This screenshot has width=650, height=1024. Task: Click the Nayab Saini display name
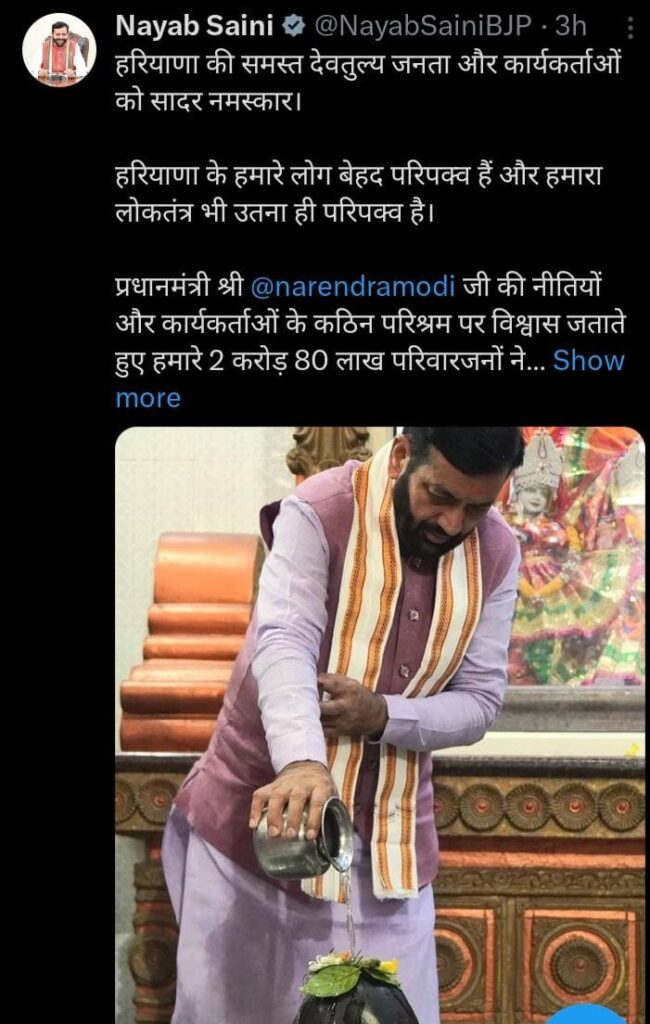point(195,26)
